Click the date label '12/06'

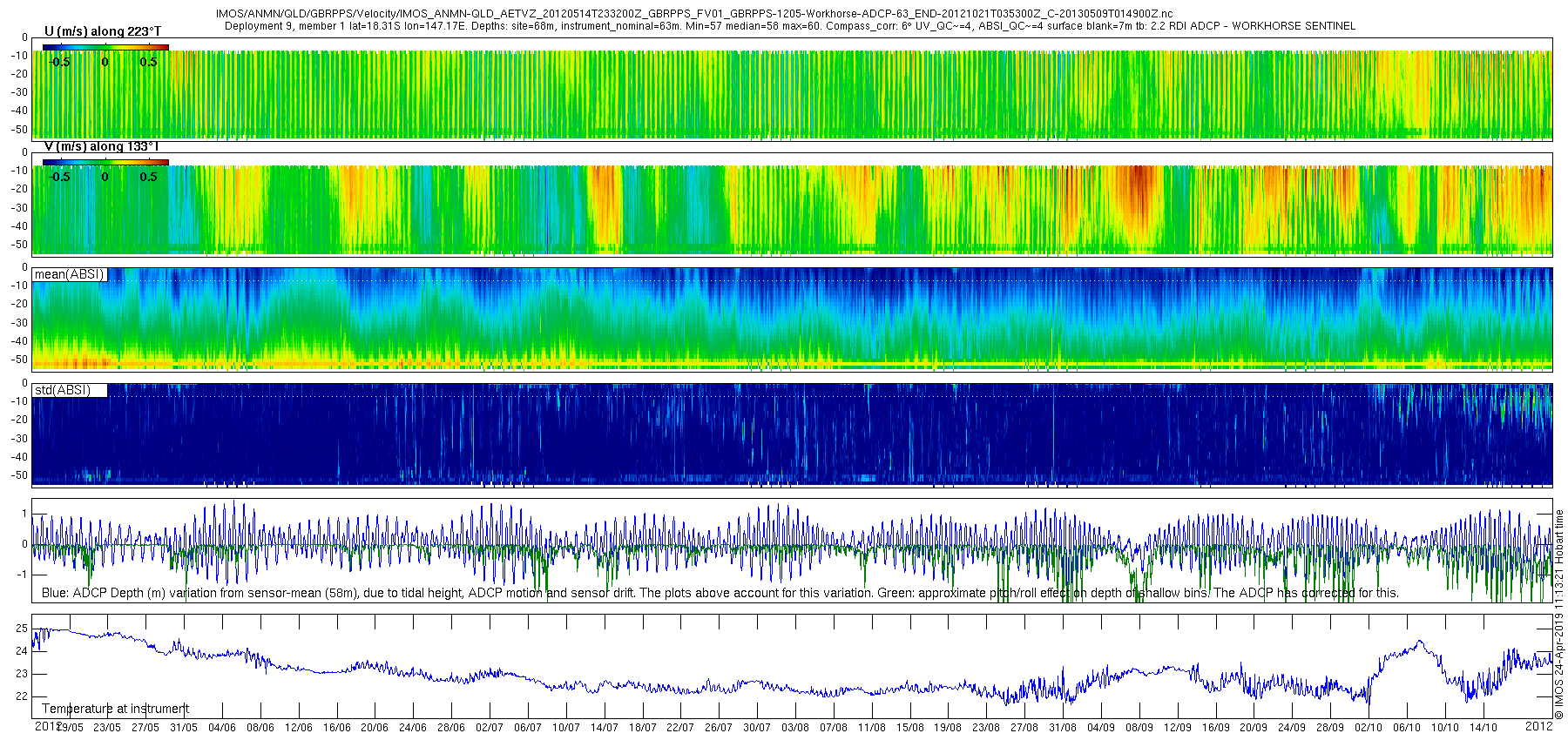pos(299,728)
